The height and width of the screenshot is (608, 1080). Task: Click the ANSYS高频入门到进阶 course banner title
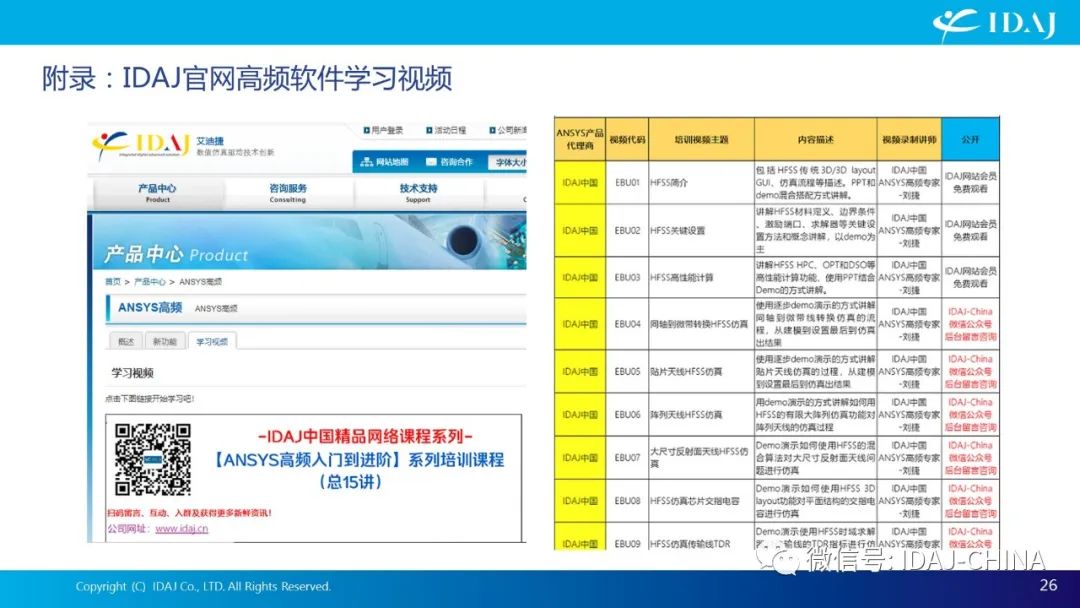[x=358, y=459]
